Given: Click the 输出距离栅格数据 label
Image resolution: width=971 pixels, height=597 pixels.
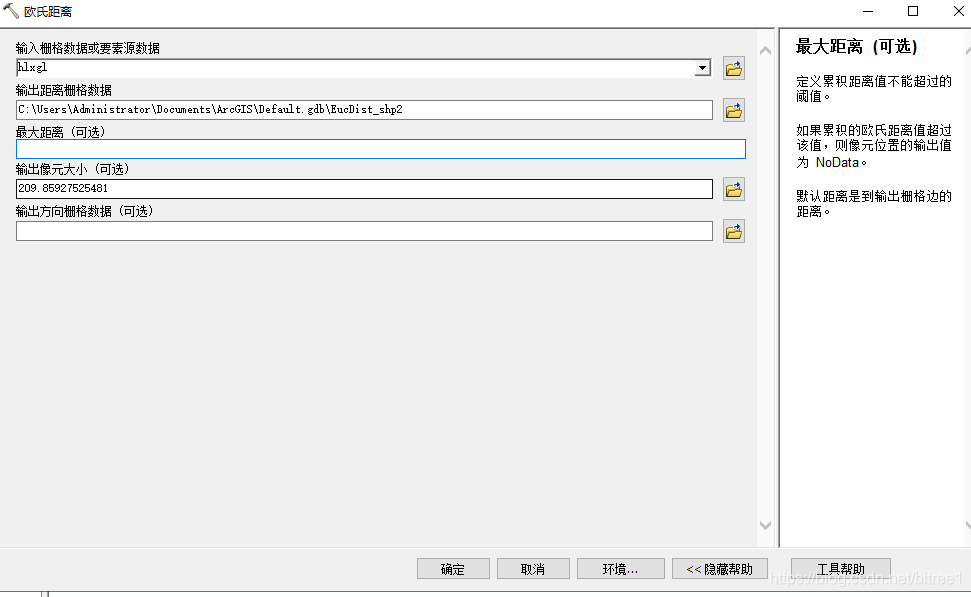Looking at the screenshot, I should [63, 90].
